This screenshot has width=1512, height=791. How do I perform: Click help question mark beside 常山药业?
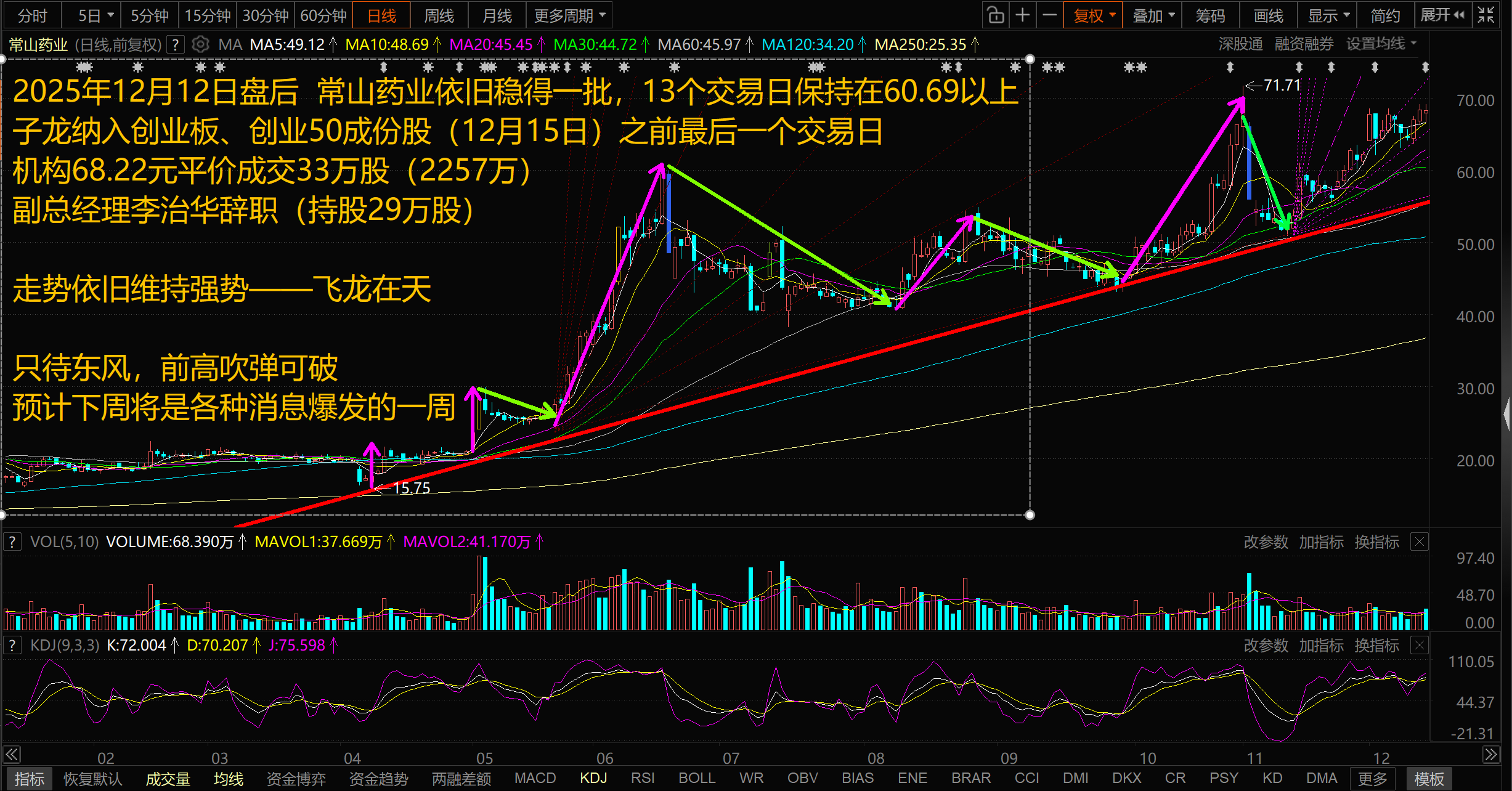point(176,44)
